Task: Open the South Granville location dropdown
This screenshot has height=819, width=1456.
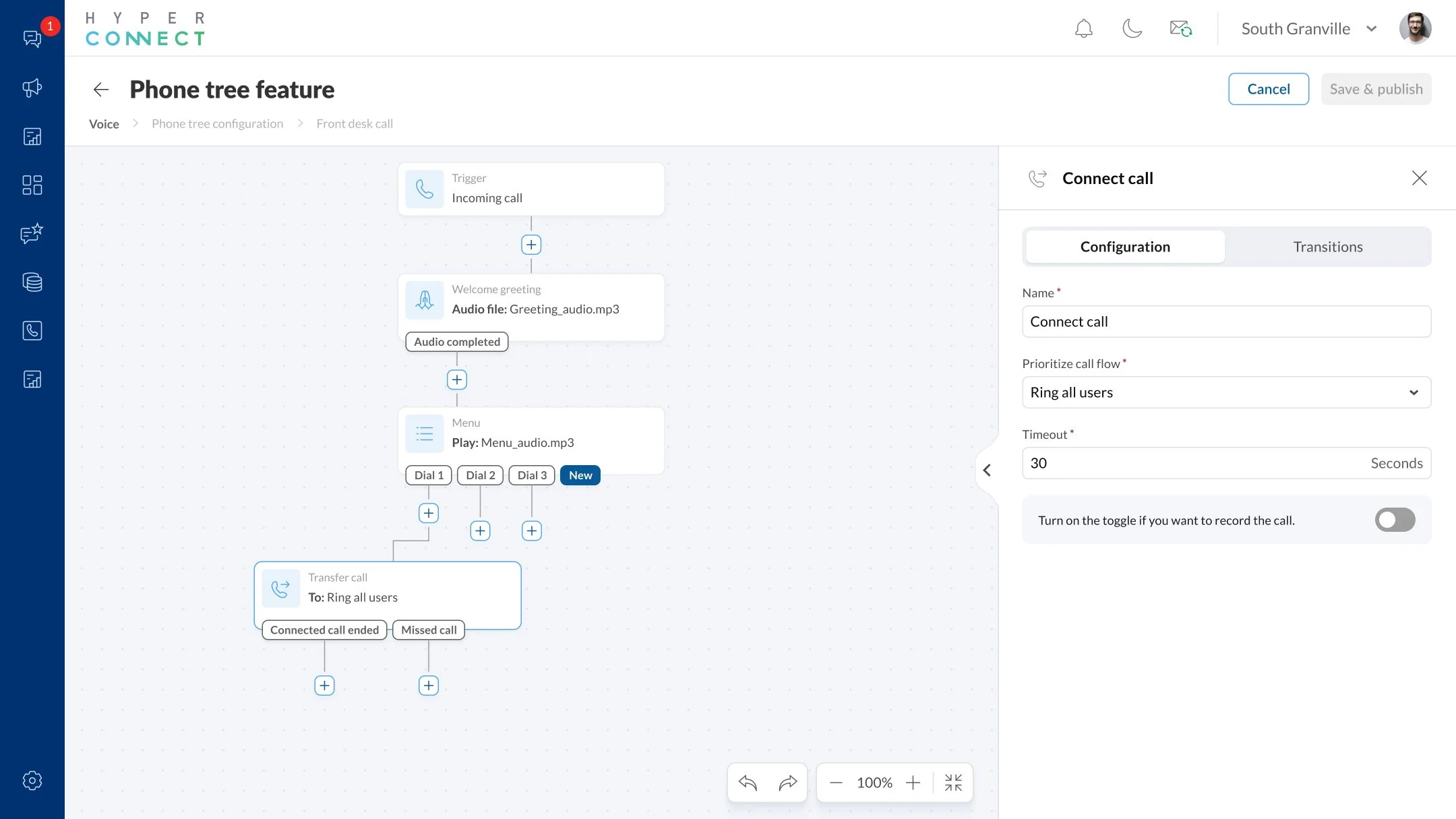Action: pyautogui.click(x=1308, y=28)
